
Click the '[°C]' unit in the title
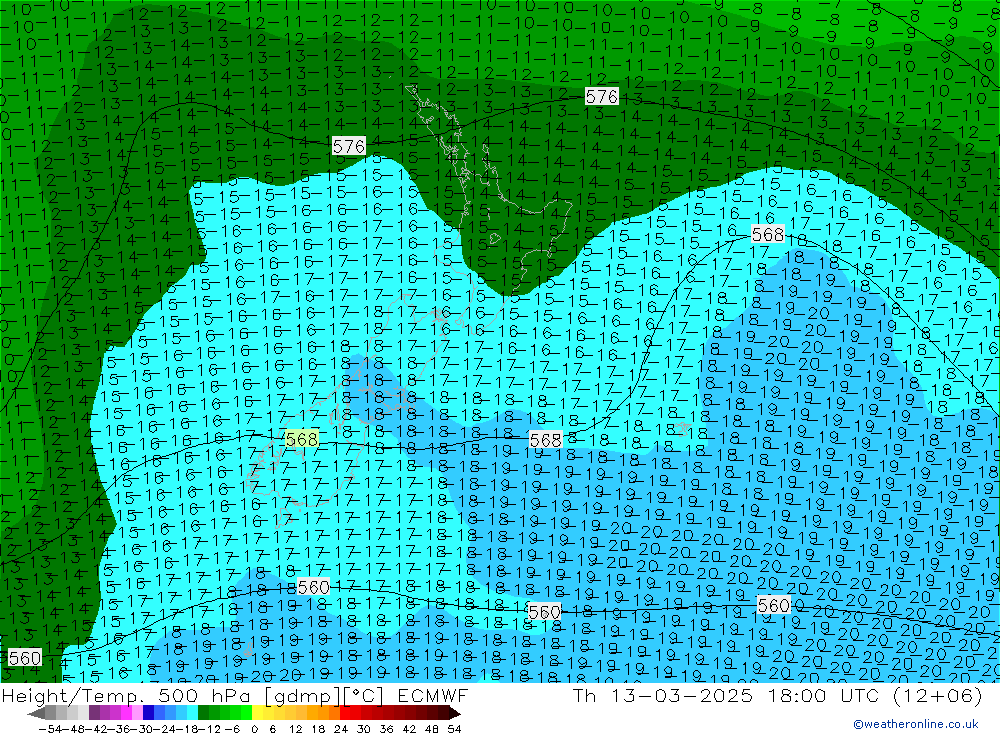pos(364,695)
